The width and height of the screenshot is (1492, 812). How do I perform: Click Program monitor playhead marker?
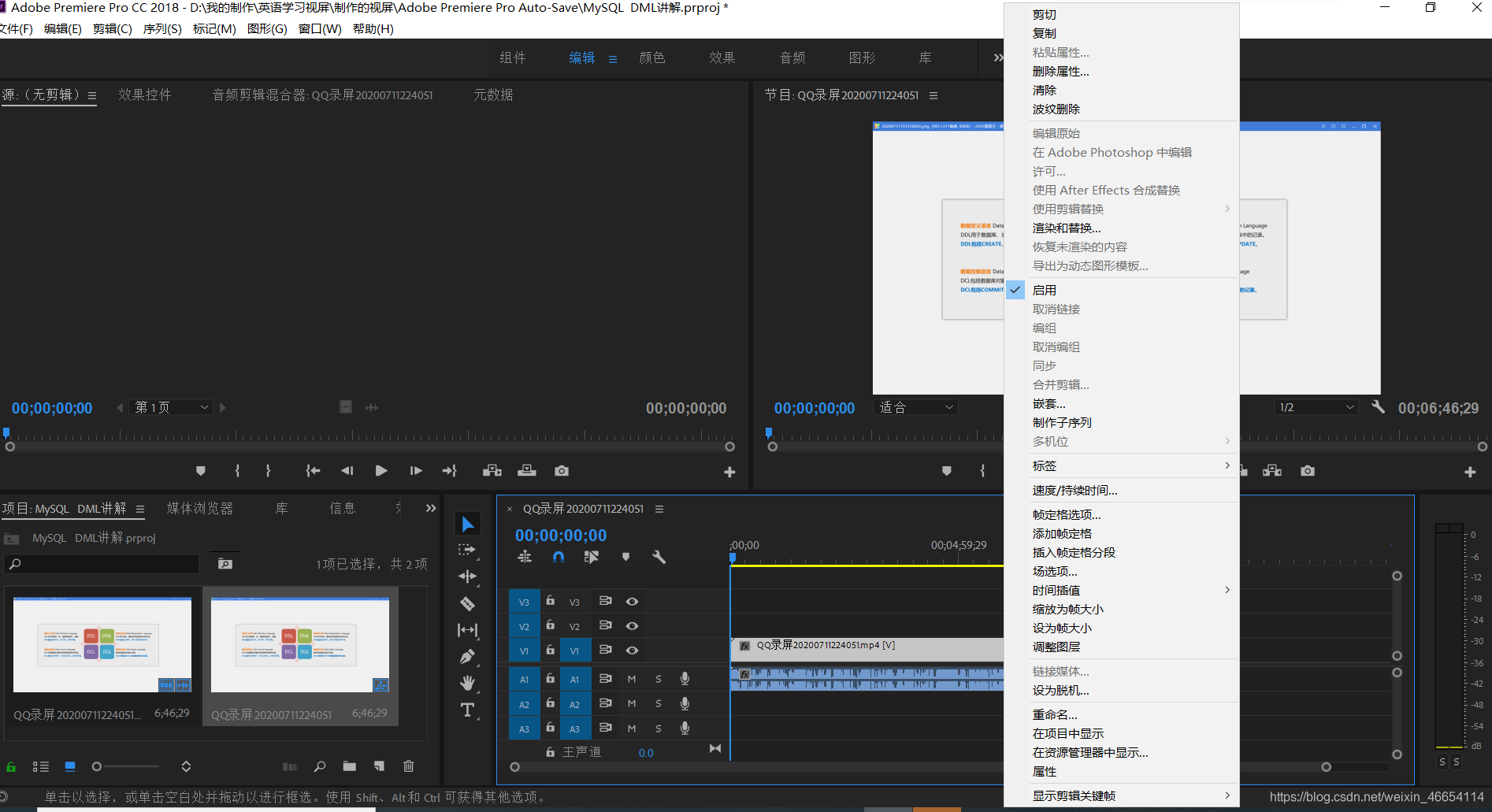(x=769, y=432)
